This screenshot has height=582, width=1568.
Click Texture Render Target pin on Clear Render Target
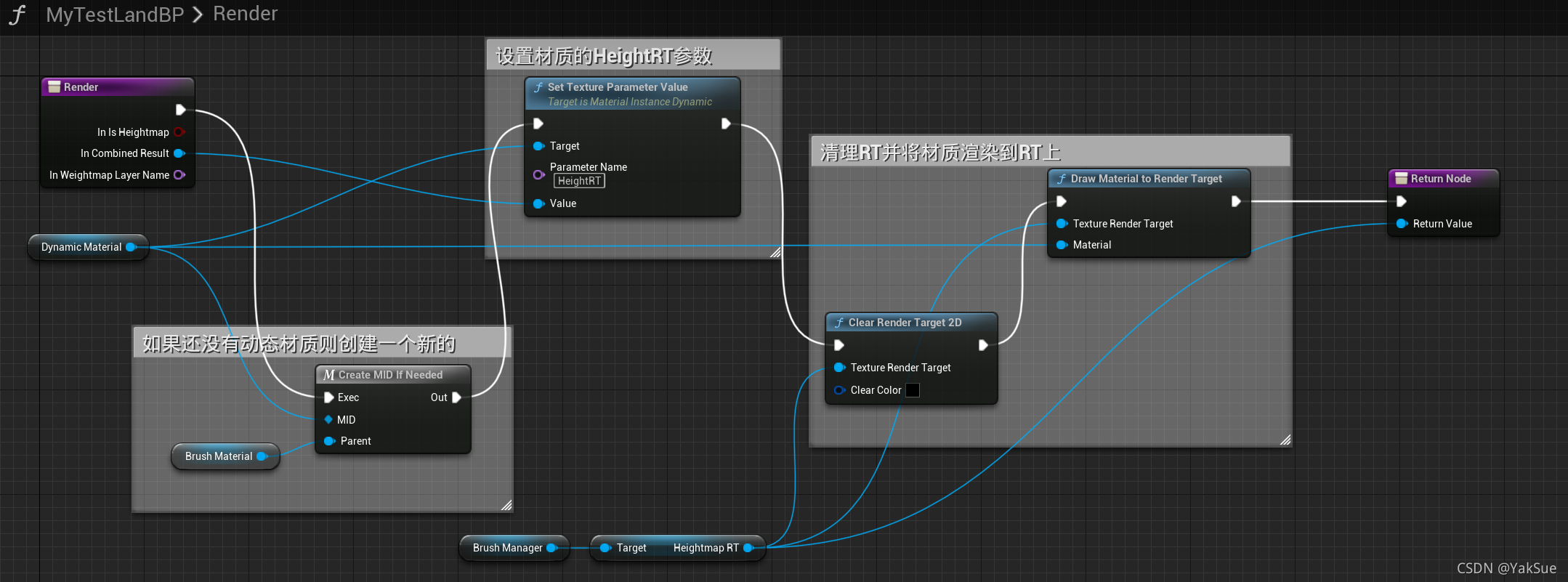point(839,368)
